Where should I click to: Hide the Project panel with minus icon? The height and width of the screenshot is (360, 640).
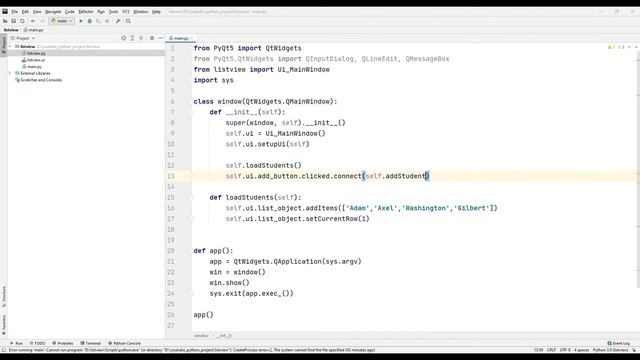tap(160, 38)
